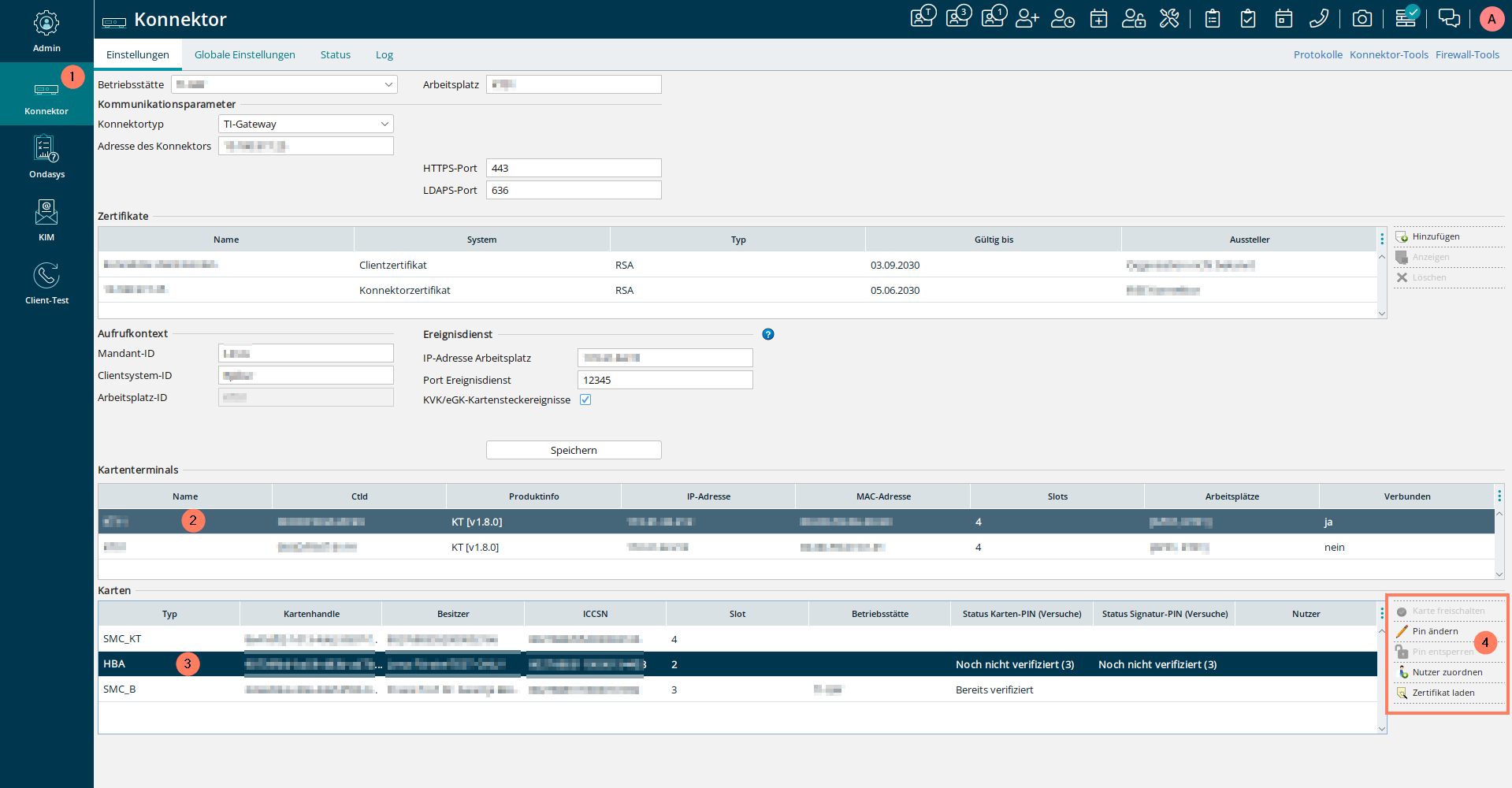Open the Konnektortyp TI-Gateway dropdown
Image resolution: width=1512 pixels, height=788 pixels.
[306, 124]
